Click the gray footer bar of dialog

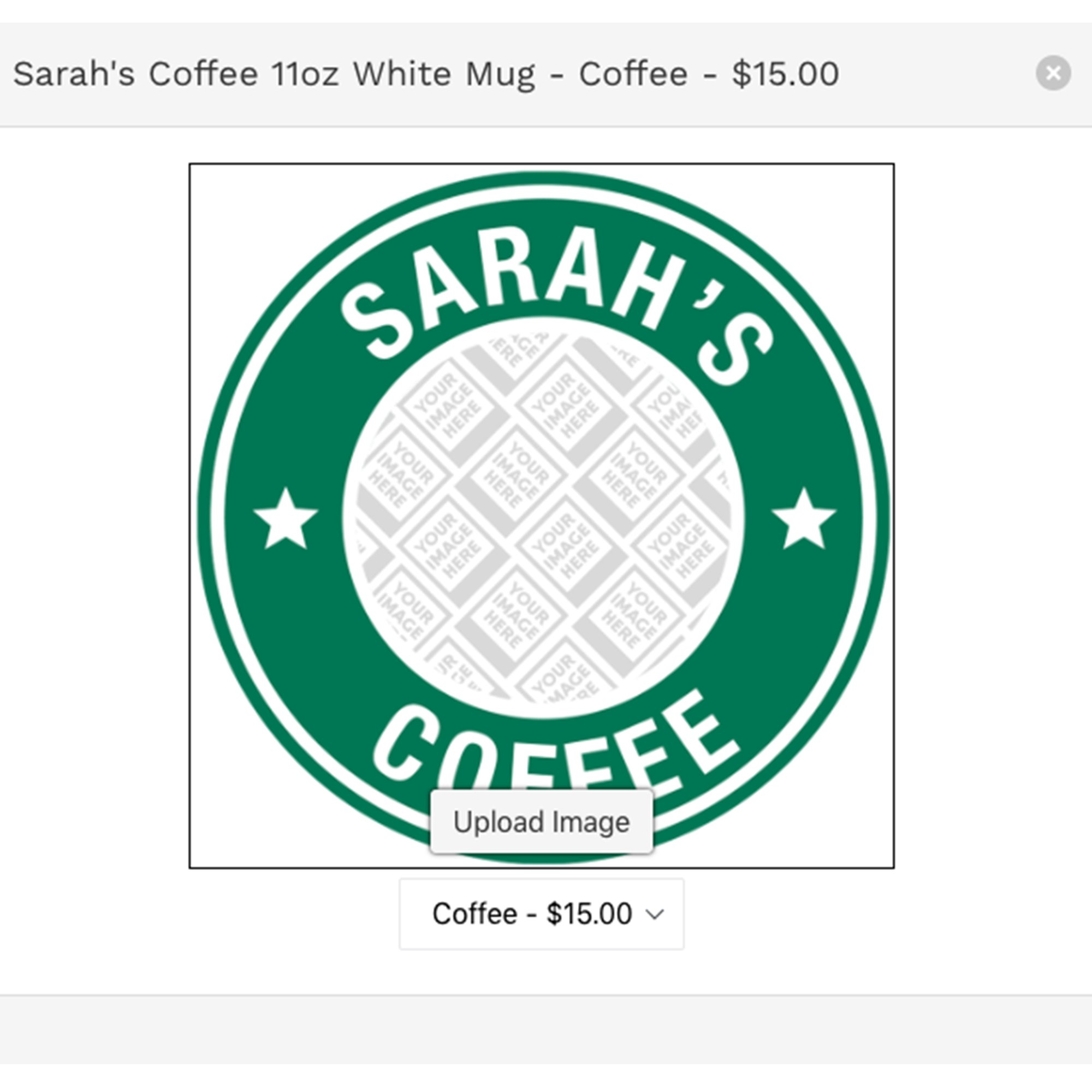tap(546, 1030)
